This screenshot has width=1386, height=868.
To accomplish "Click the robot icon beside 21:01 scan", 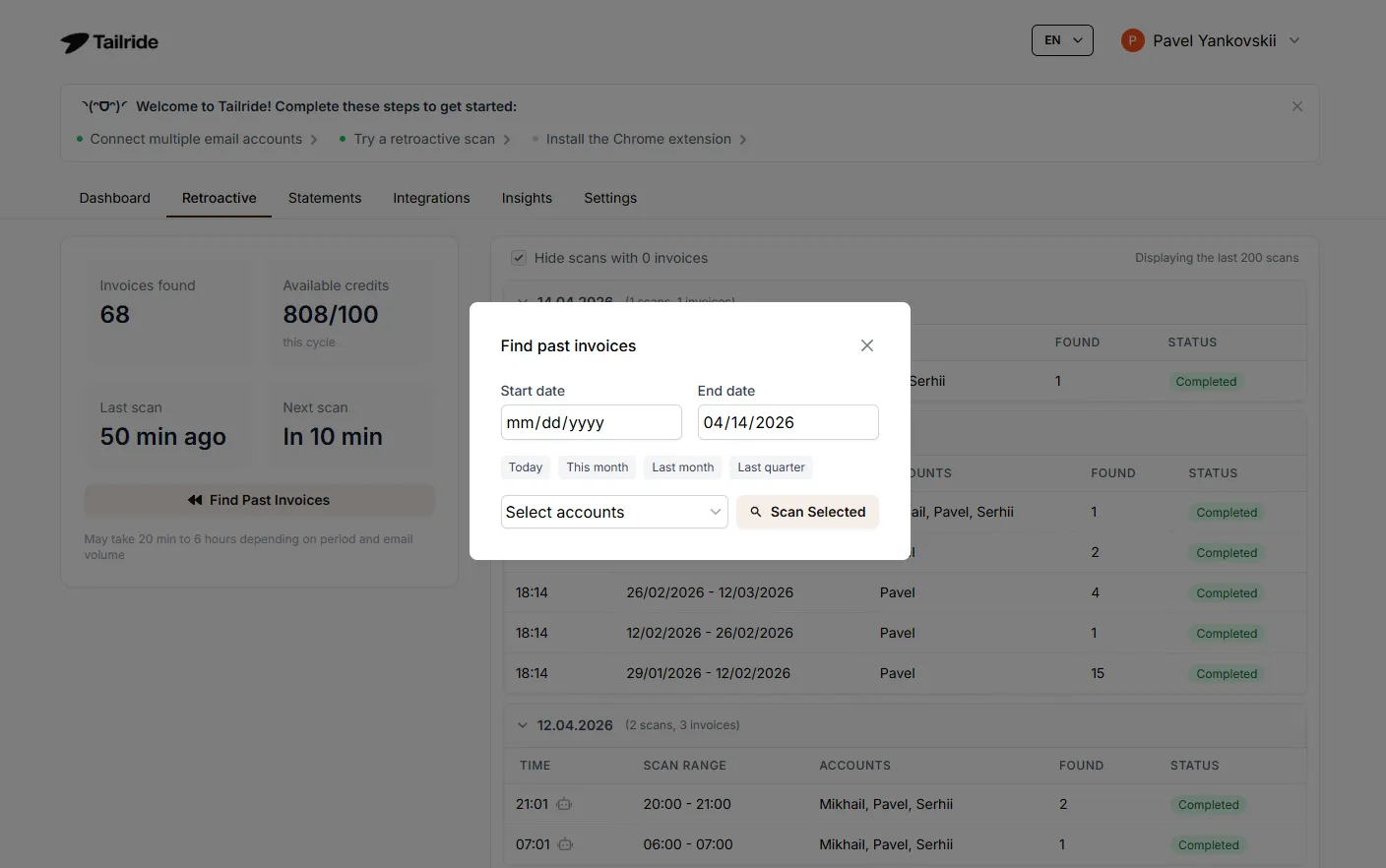I will [x=564, y=804].
